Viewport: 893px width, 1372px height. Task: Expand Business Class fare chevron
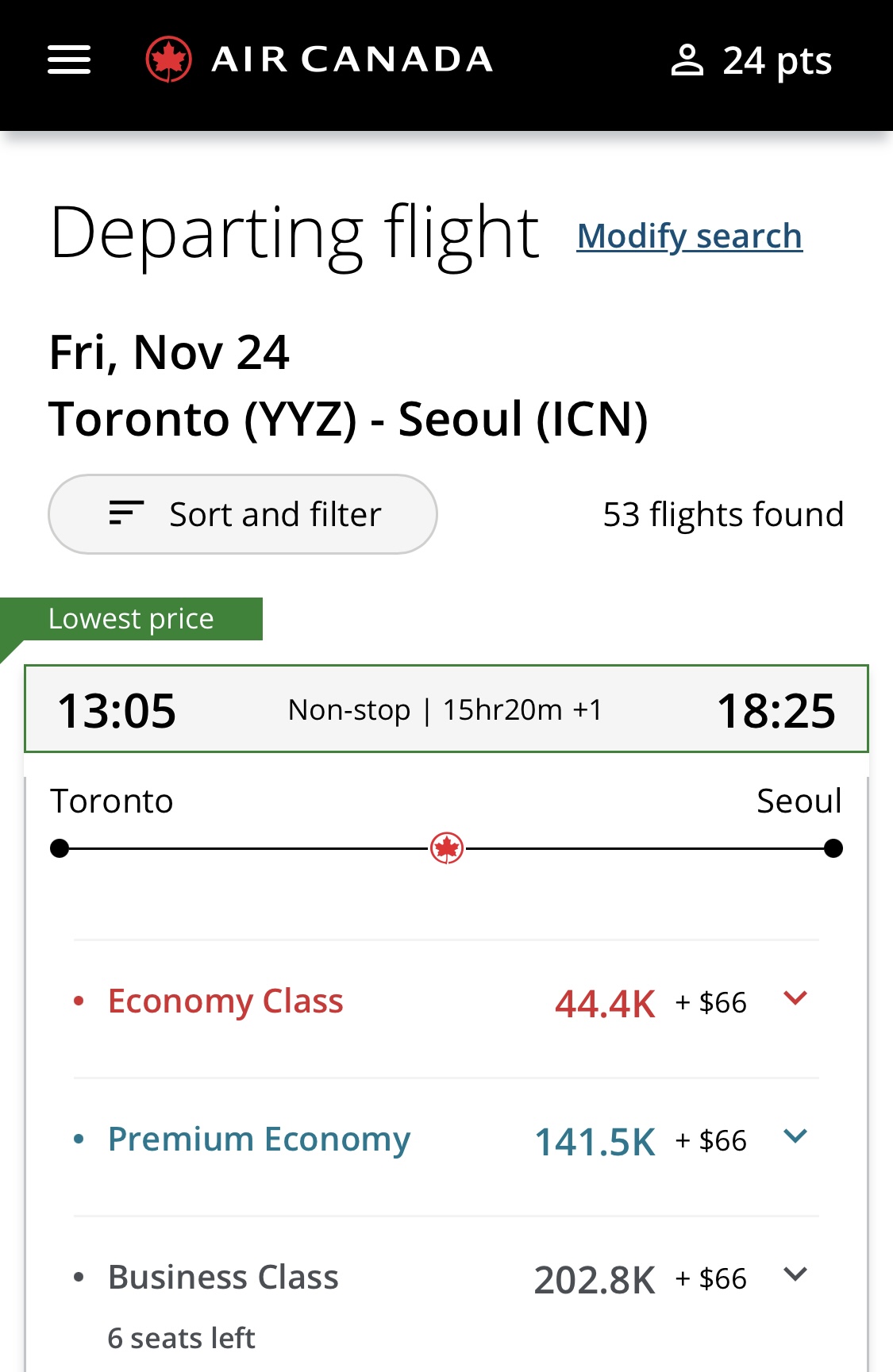click(795, 1274)
